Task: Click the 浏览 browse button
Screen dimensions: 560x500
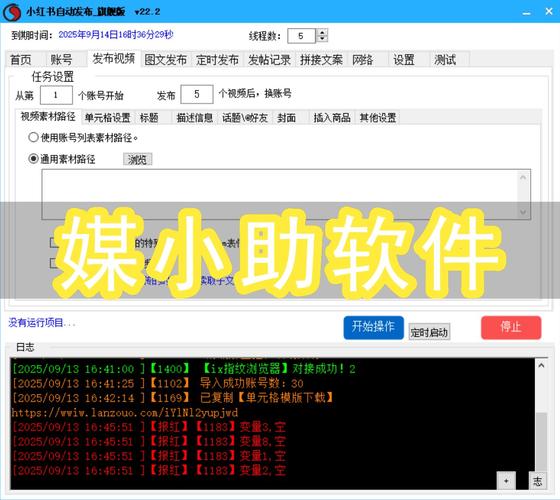Action: (138, 159)
